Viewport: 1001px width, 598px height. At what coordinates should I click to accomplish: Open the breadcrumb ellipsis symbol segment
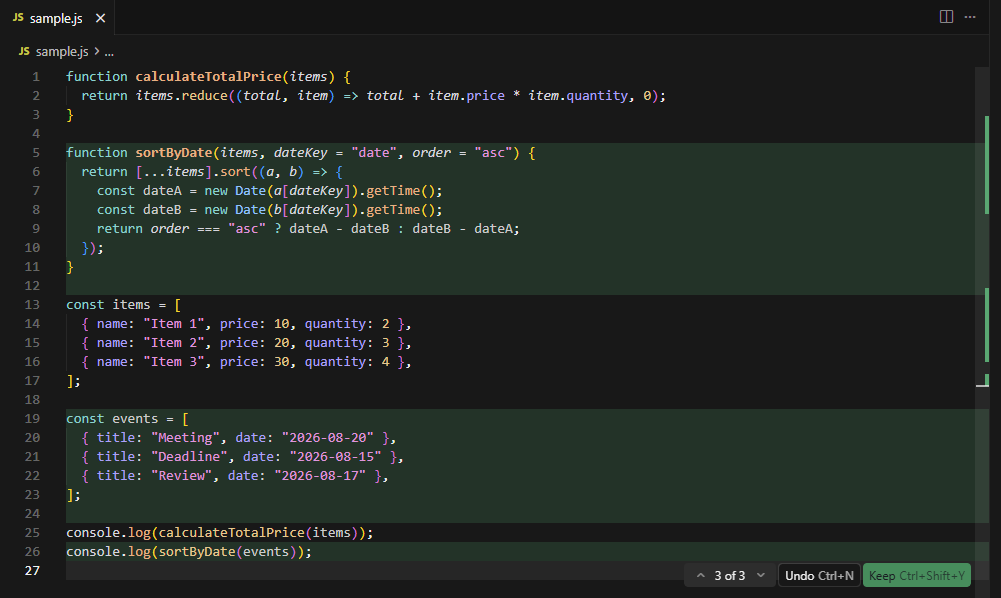(109, 52)
